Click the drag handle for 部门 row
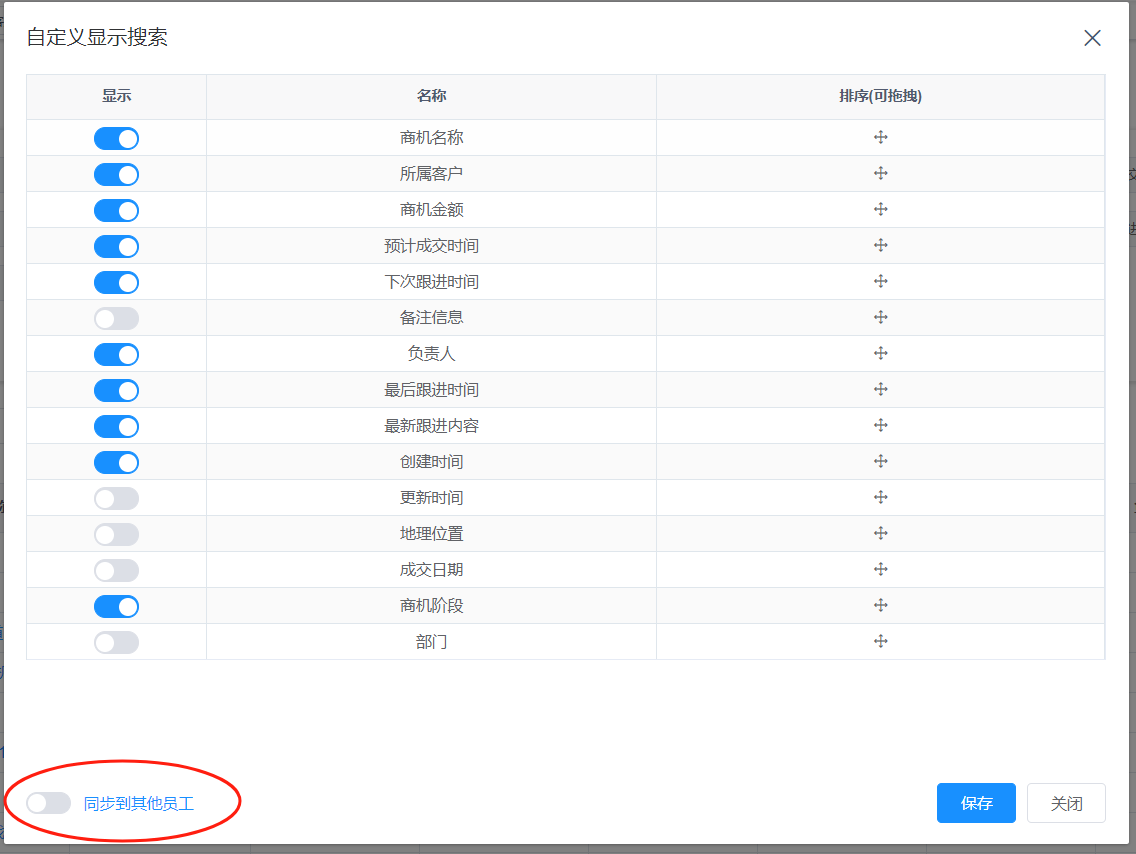Viewport: 1136px width, 854px height. pos(881,642)
